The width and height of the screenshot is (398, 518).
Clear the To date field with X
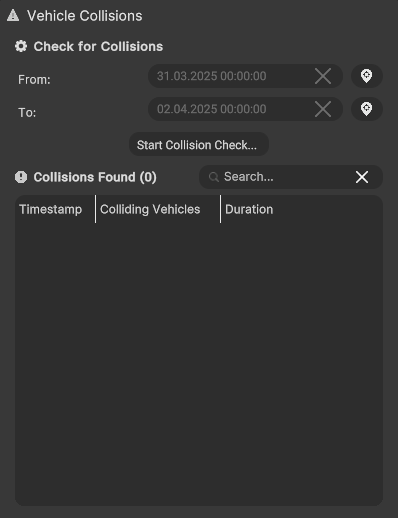coord(323,109)
